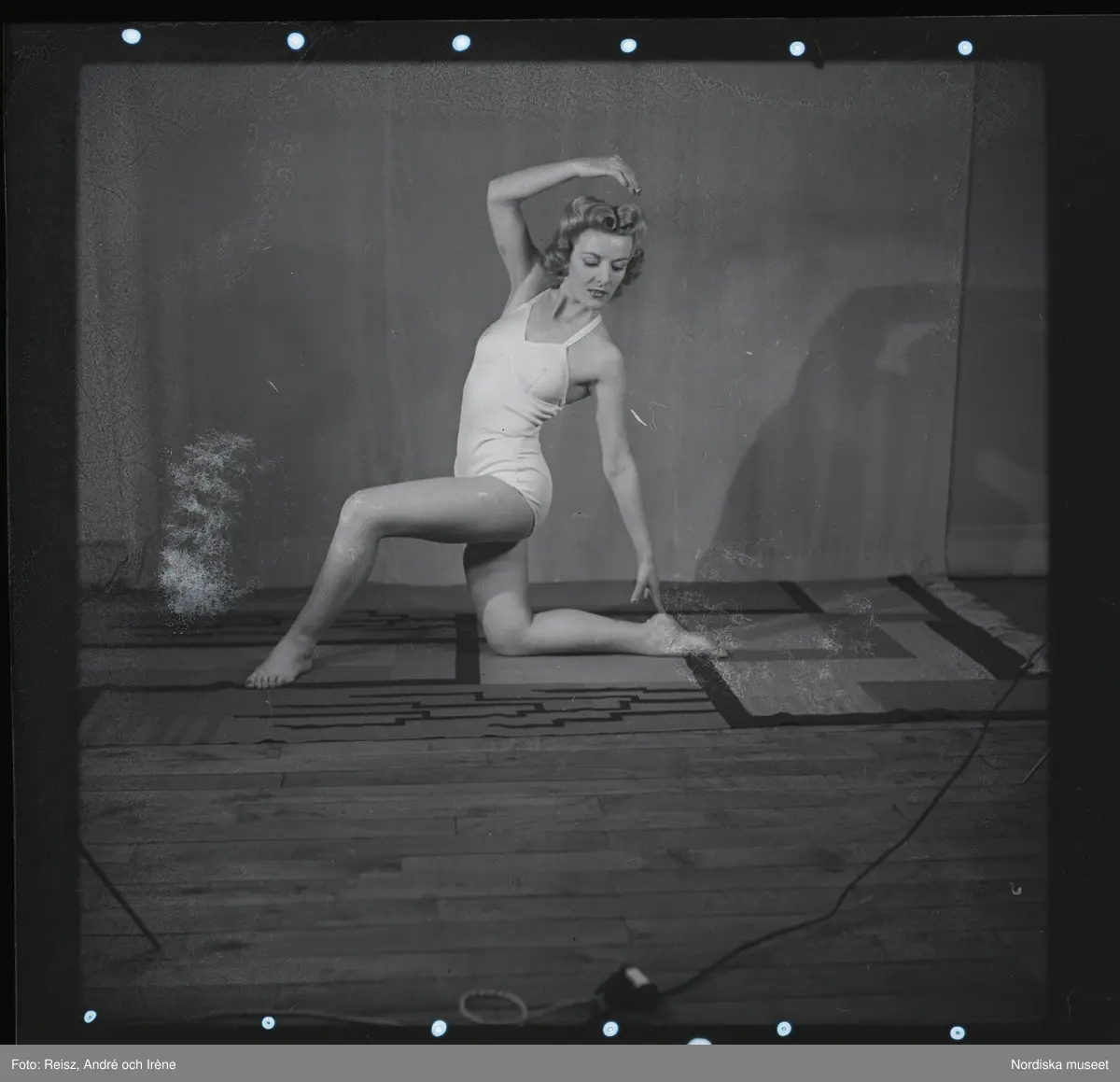This screenshot has width=1120, height=1082.
Task: Select the woman's raised hand above her head
Action: (616, 172)
